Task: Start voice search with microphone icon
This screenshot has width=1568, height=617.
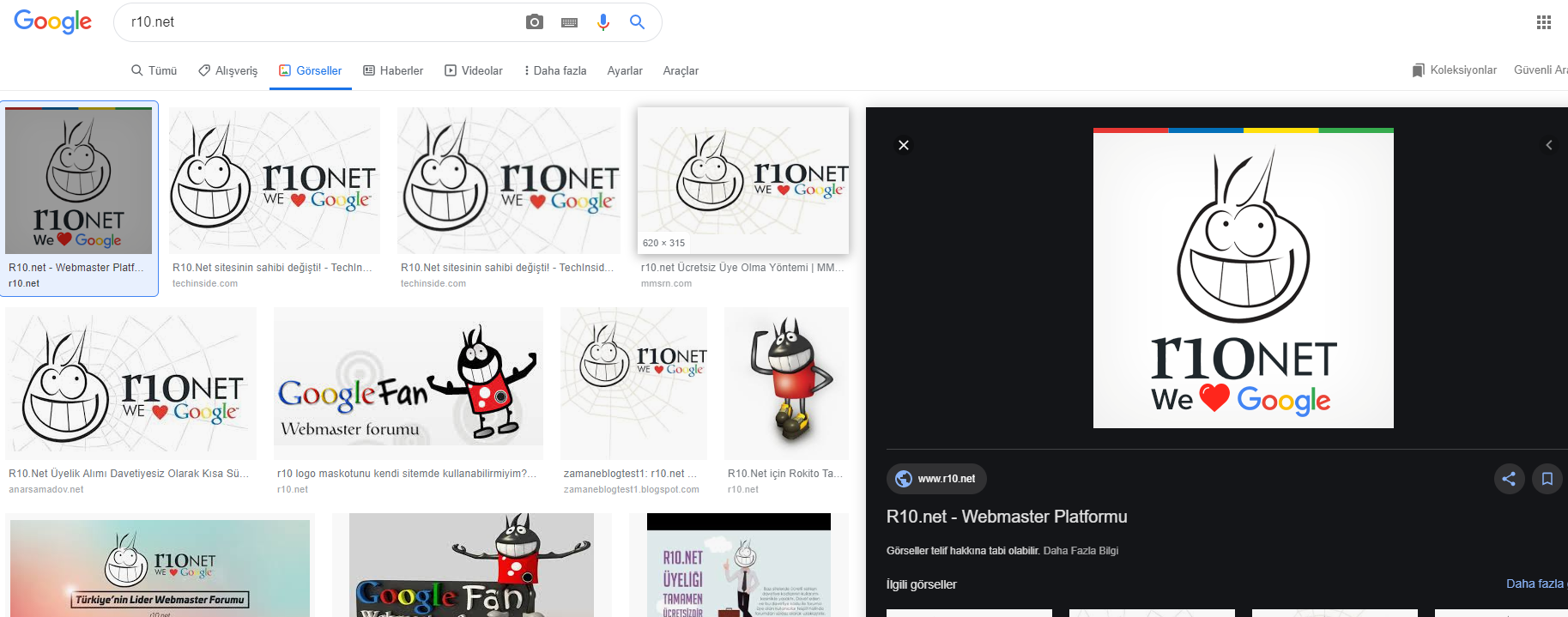Action: click(x=603, y=22)
